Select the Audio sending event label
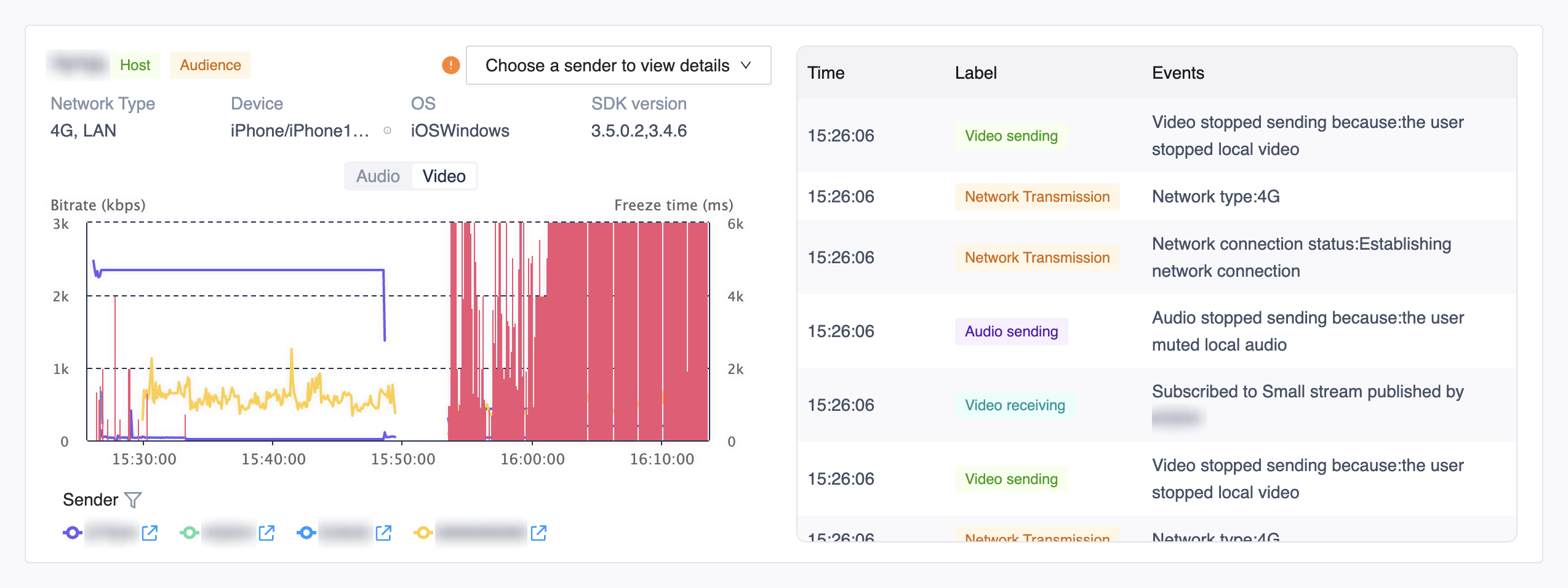This screenshot has width=1568, height=588. pyautogui.click(x=1011, y=332)
